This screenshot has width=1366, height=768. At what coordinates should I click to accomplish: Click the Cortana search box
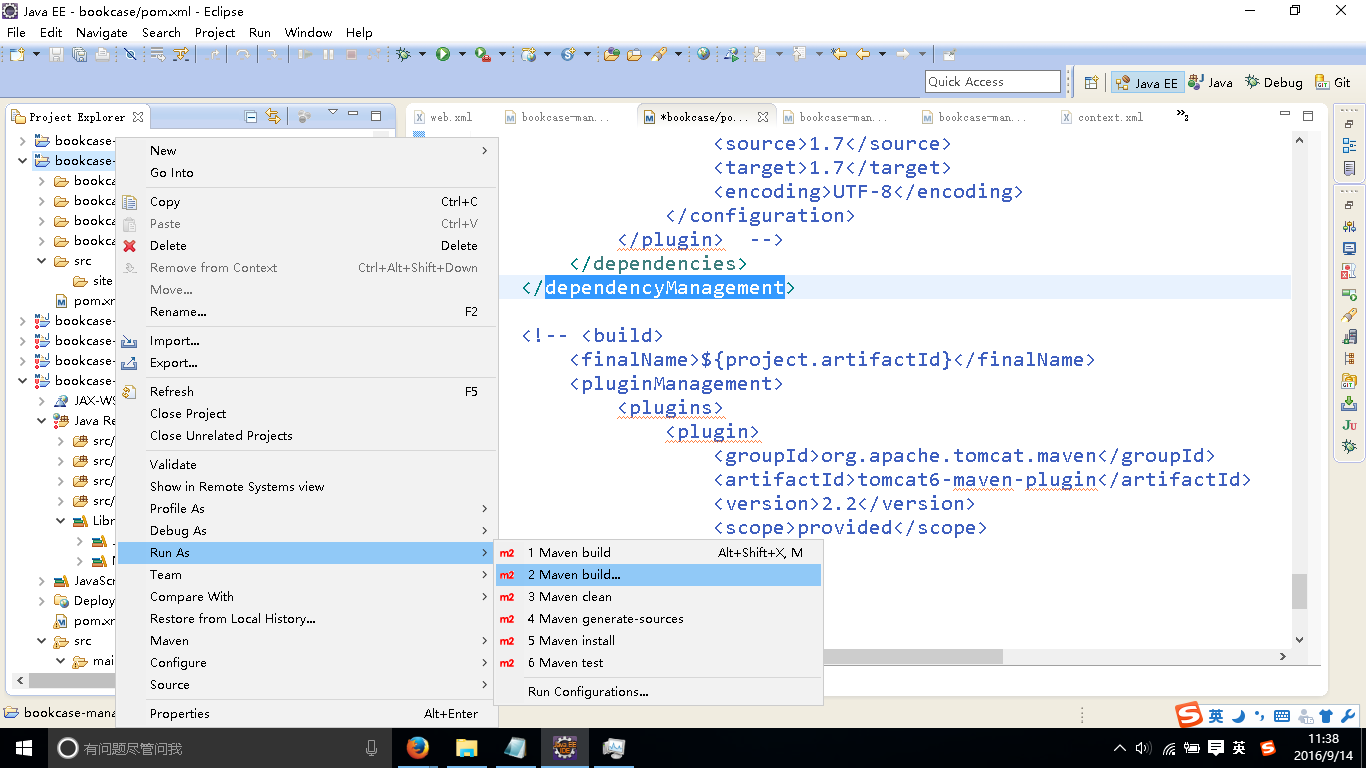coord(220,748)
